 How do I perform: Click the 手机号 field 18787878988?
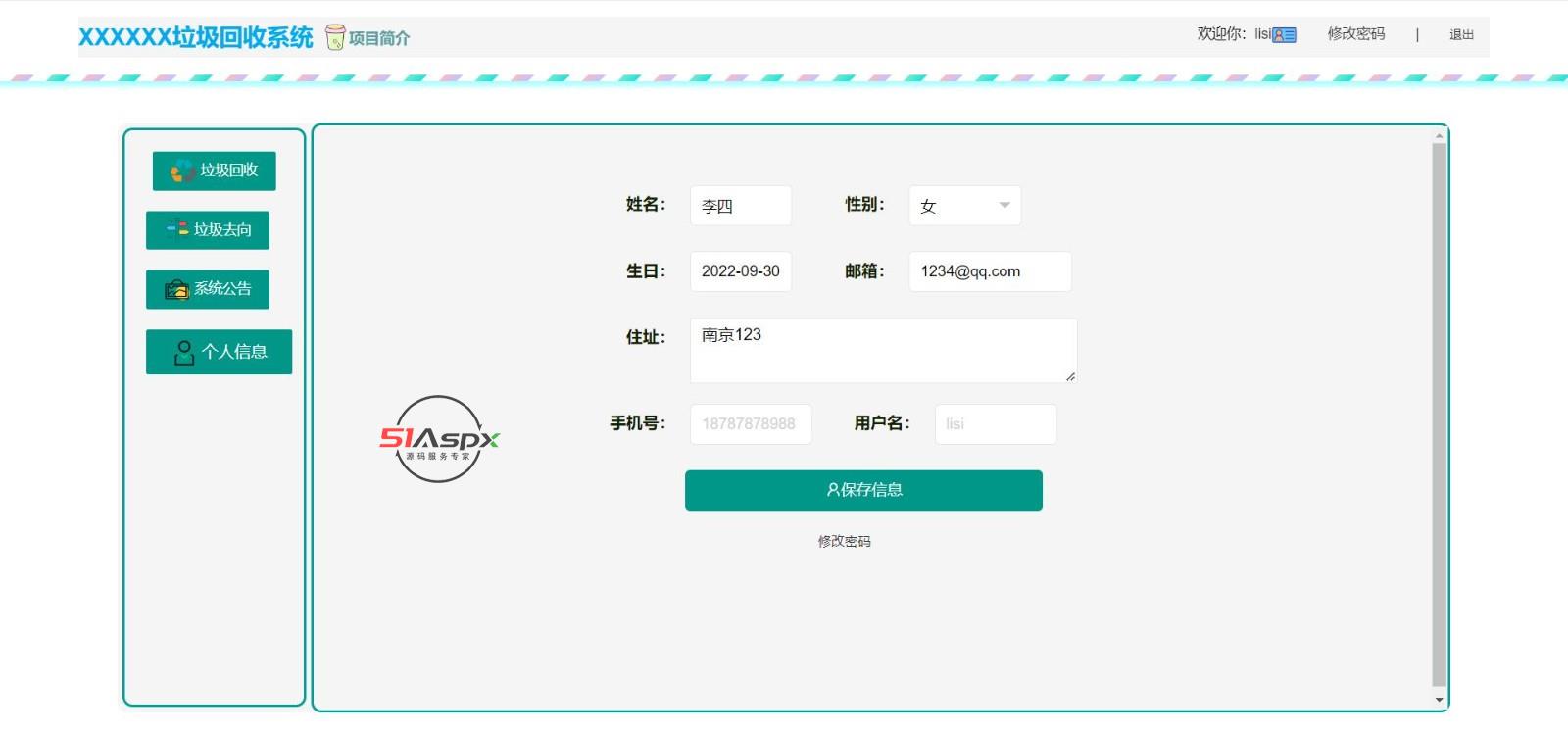tap(751, 424)
